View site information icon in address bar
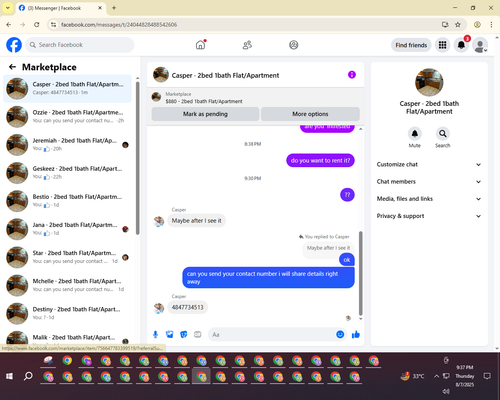 point(53,25)
